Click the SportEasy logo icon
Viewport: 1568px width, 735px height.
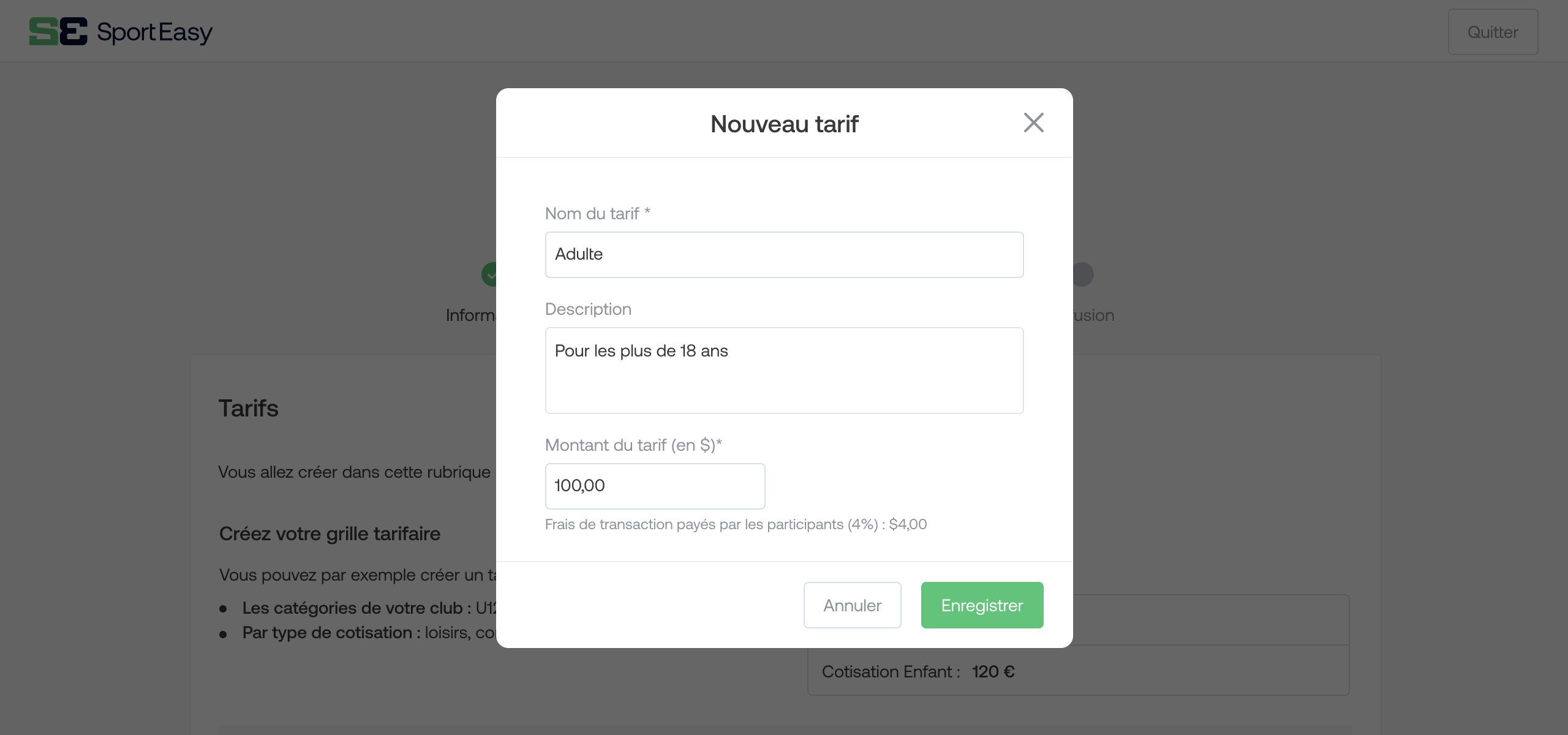pyautogui.click(x=58, y=31)
